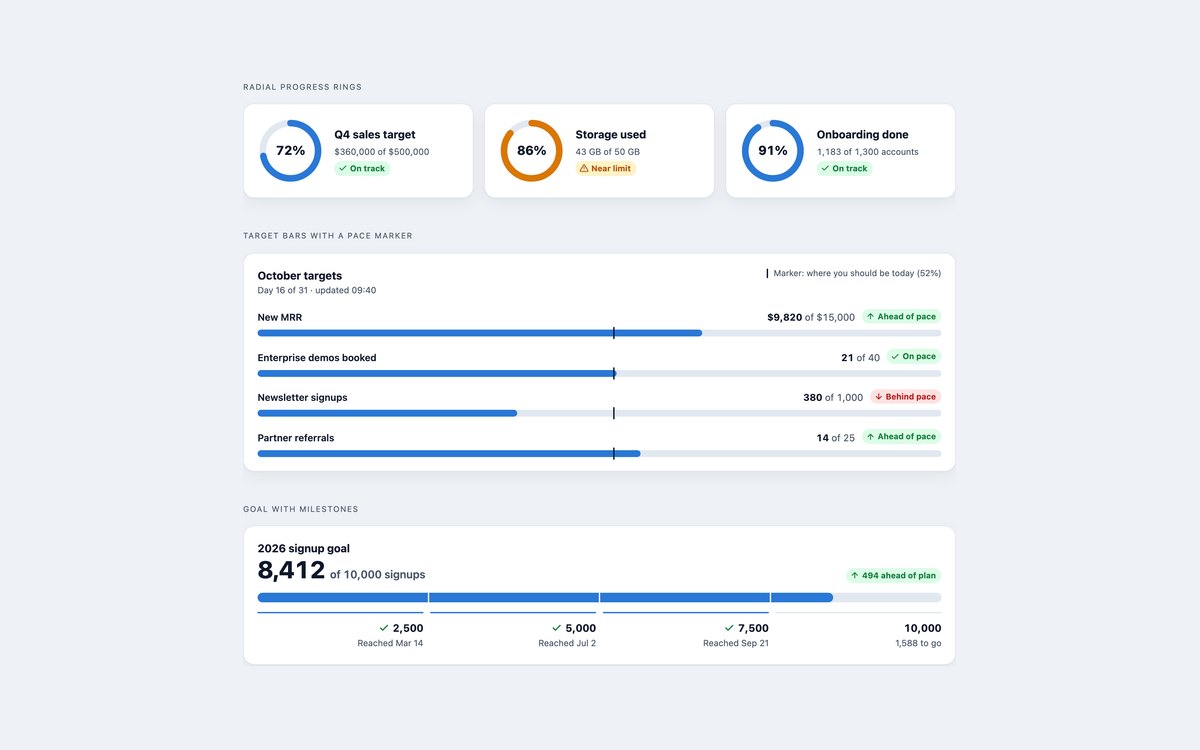Viewport: 1200px width, 750px height.
Task: Click the New MRR progress bar
Action: [599, 333]
